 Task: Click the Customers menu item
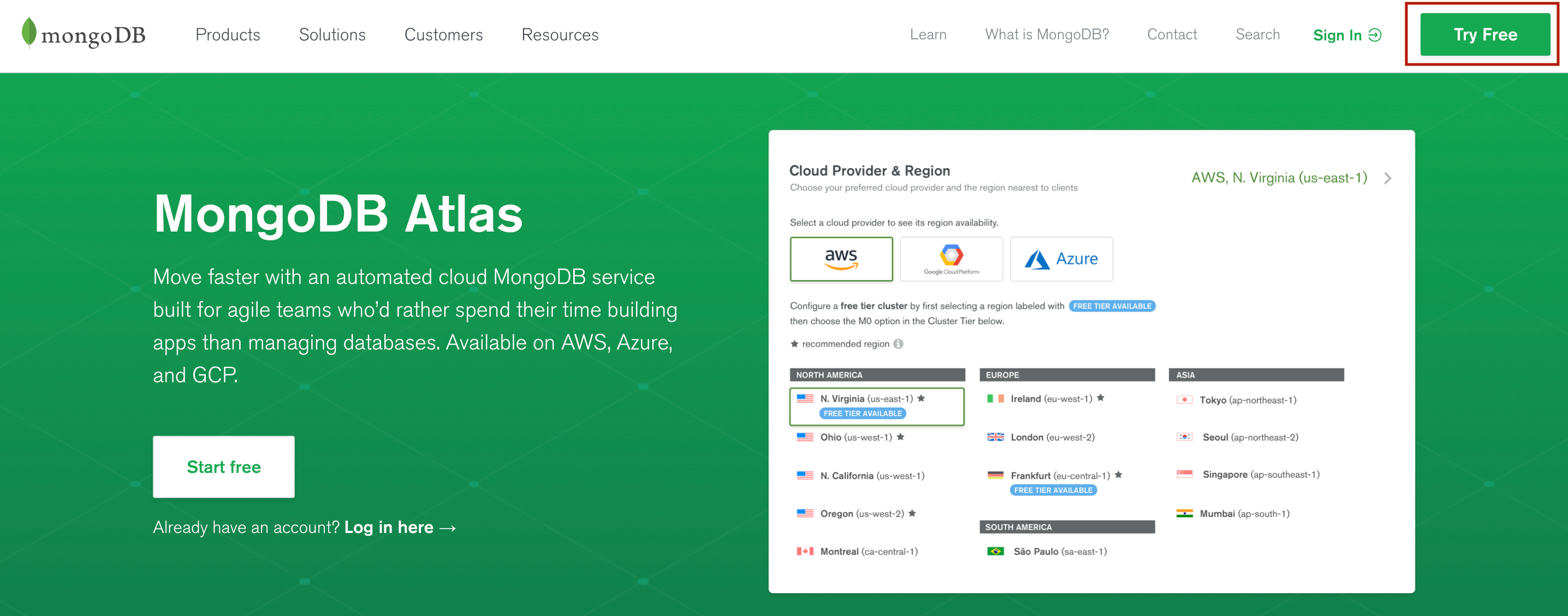click(x=443, y=35)
